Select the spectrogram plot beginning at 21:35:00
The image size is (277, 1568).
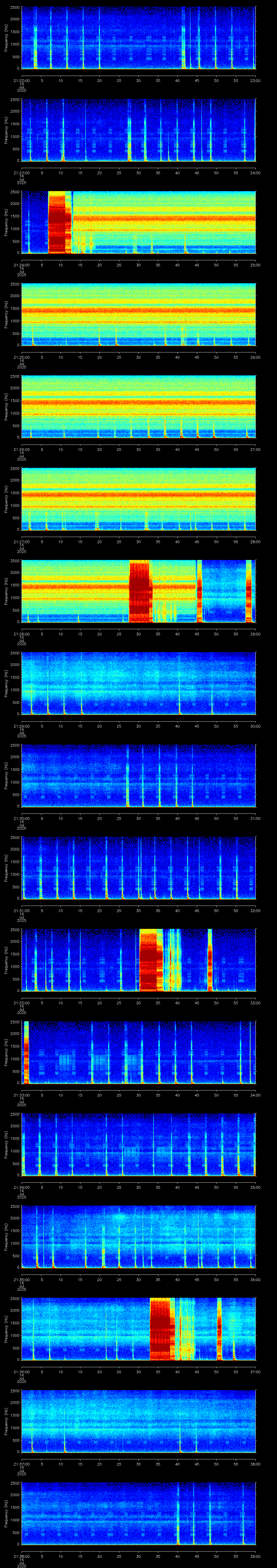[x=138, y=1237]
